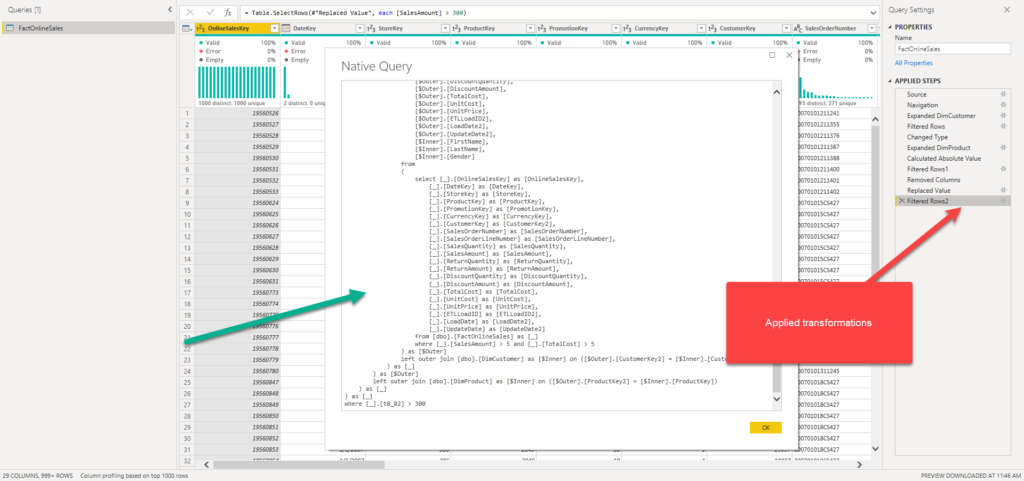
Task: Collapse the PROPERTIES section
Action: pyautogui.click(x=891, y=27)
